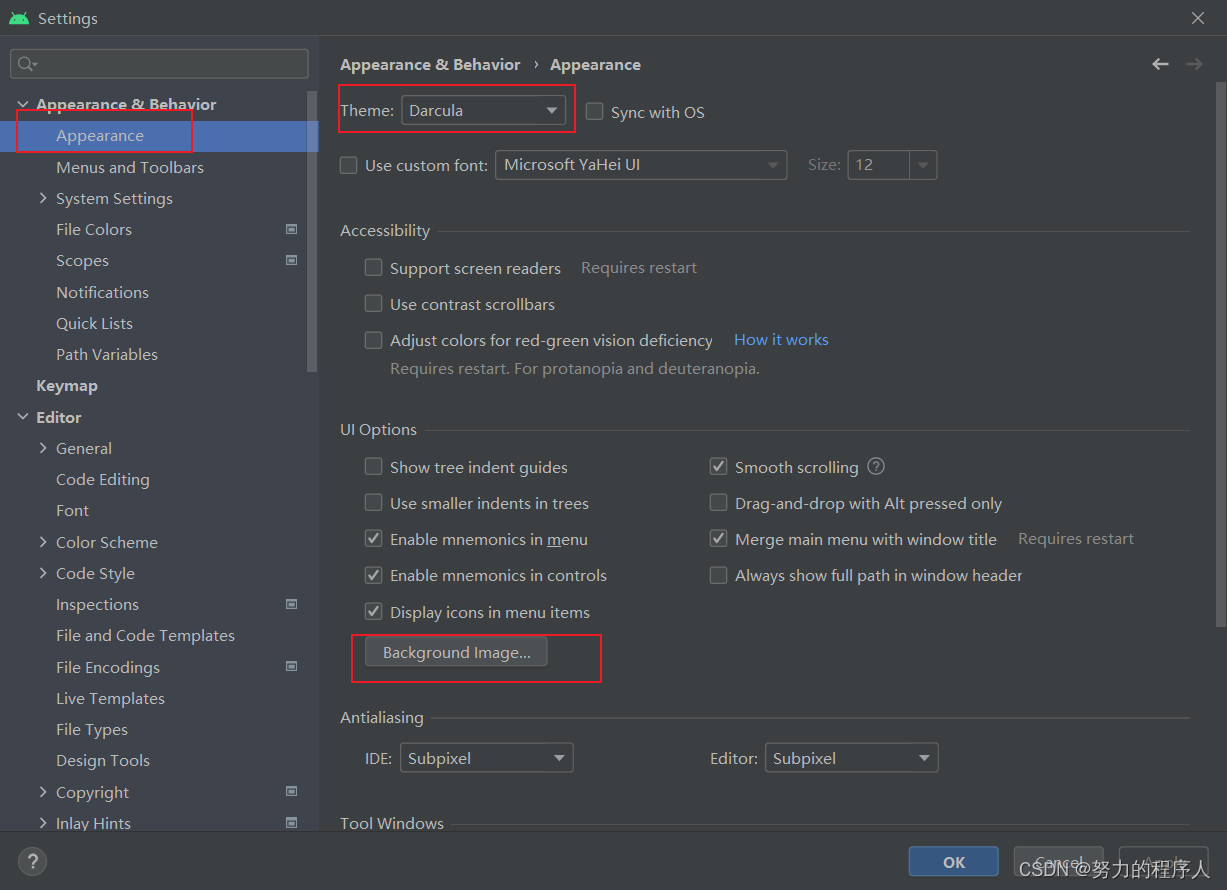Image resolution: width=1227 pixels, height=890 pixels.
Task: Select Keymap in the settings sidebar
Action: [x=67, y=385]
